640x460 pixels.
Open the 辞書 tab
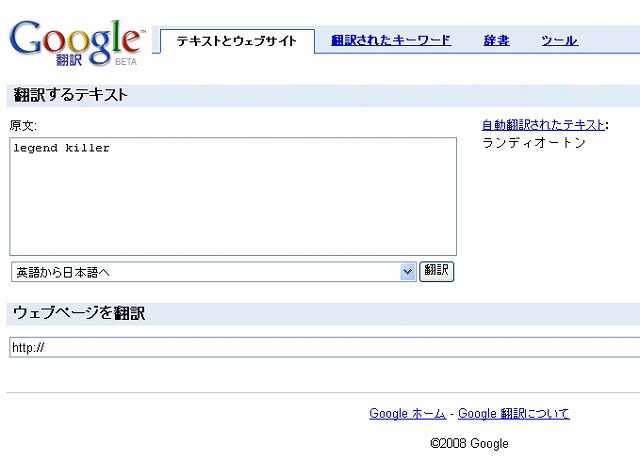[496, 41]
